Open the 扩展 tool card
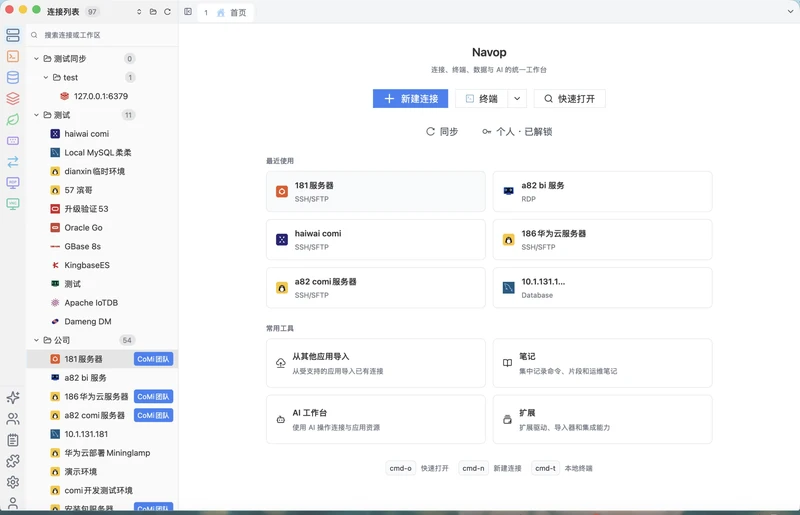Image resolution: width=800 pixels, height=515 pixels. tap(602, 419)
